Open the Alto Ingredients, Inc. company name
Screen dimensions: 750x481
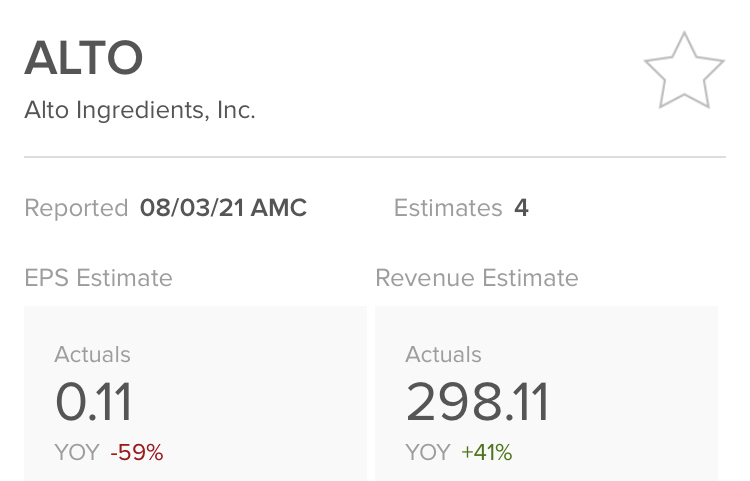pos(140,109)
